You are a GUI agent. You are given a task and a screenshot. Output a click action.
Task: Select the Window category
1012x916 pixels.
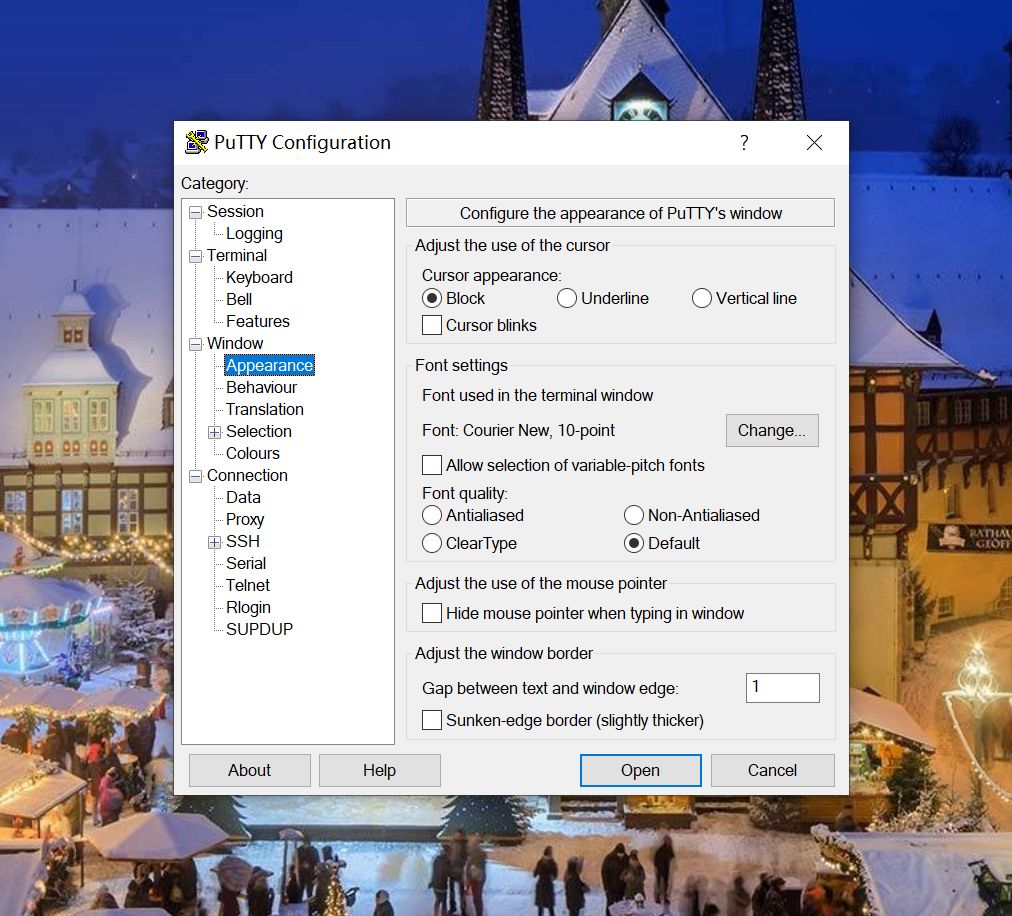click(x=235, y=343)
